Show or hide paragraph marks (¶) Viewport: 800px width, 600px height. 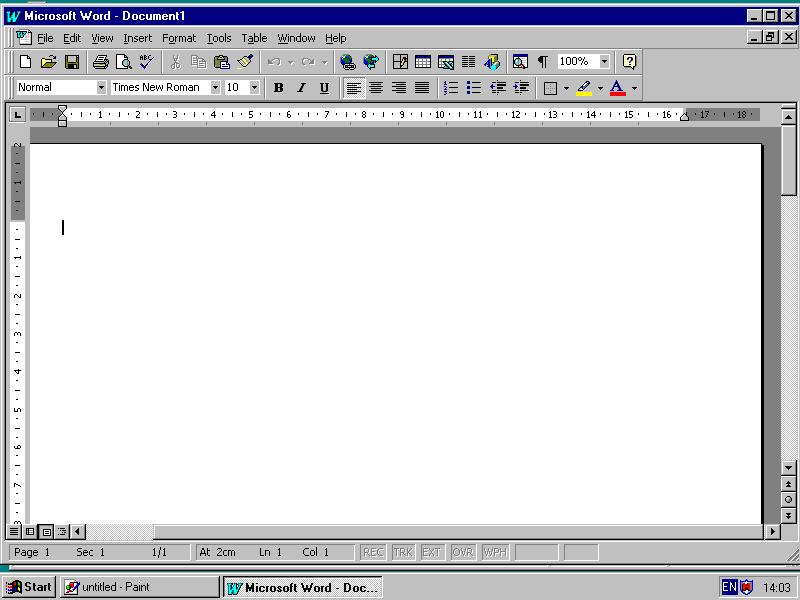543,62
